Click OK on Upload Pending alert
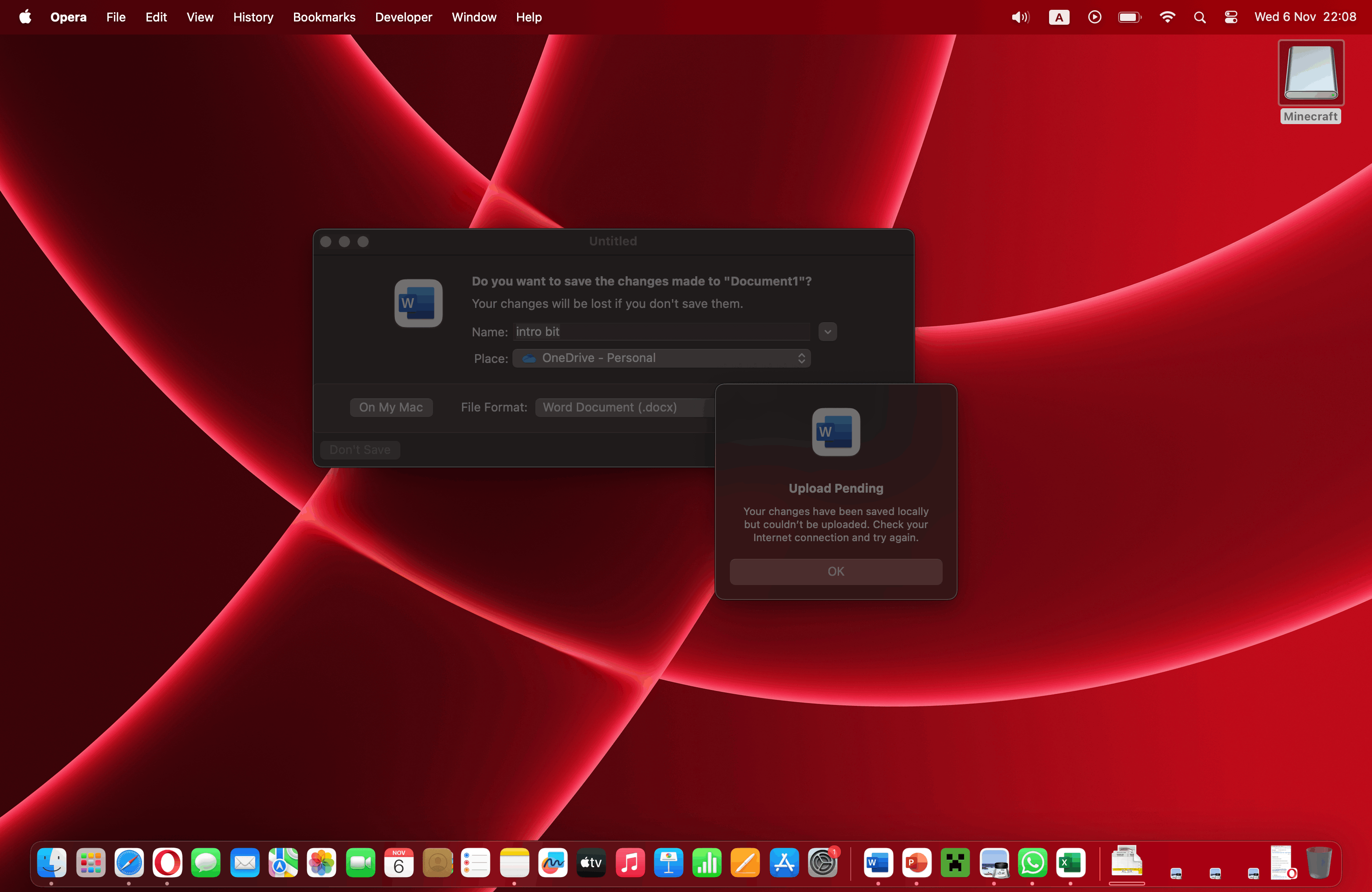This screenshot has height=892, width=1372. point(835,571)
